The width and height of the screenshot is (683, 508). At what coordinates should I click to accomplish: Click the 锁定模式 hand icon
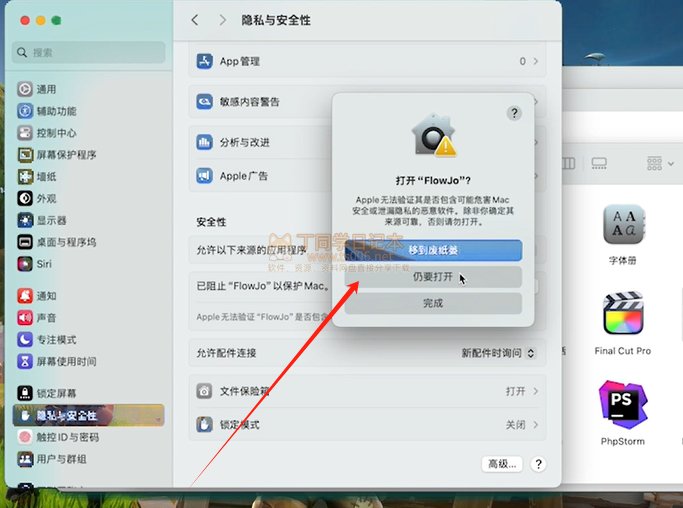coord(204,424)
